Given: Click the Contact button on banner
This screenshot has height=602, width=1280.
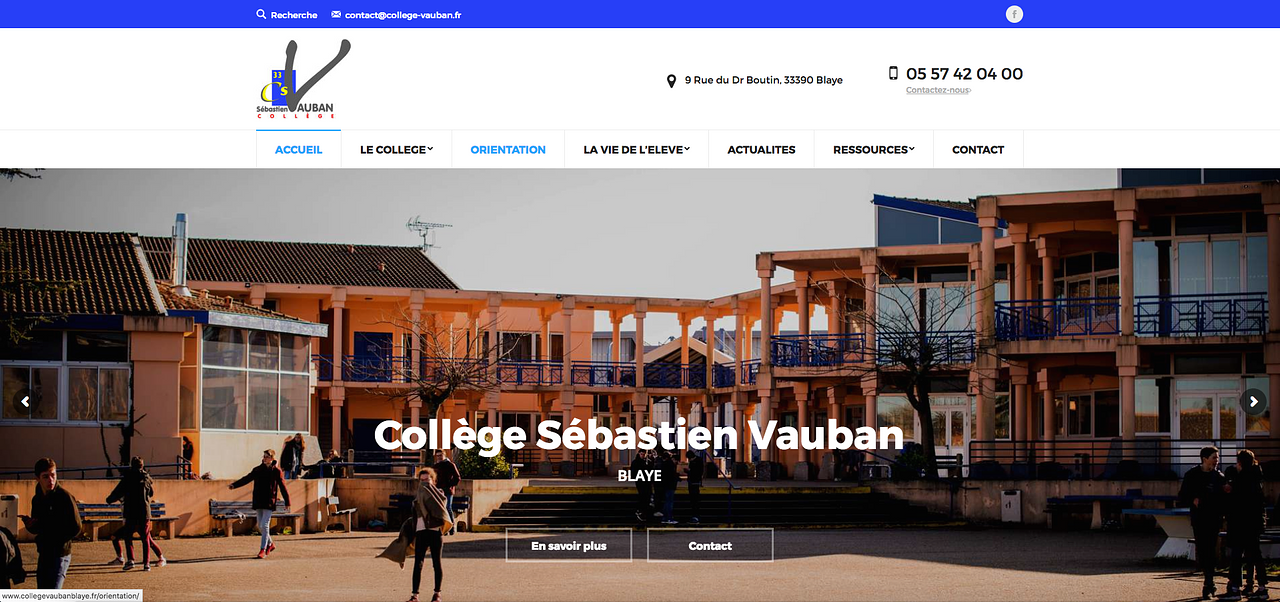Looking at the screenshot, I should tap(710, 546).
